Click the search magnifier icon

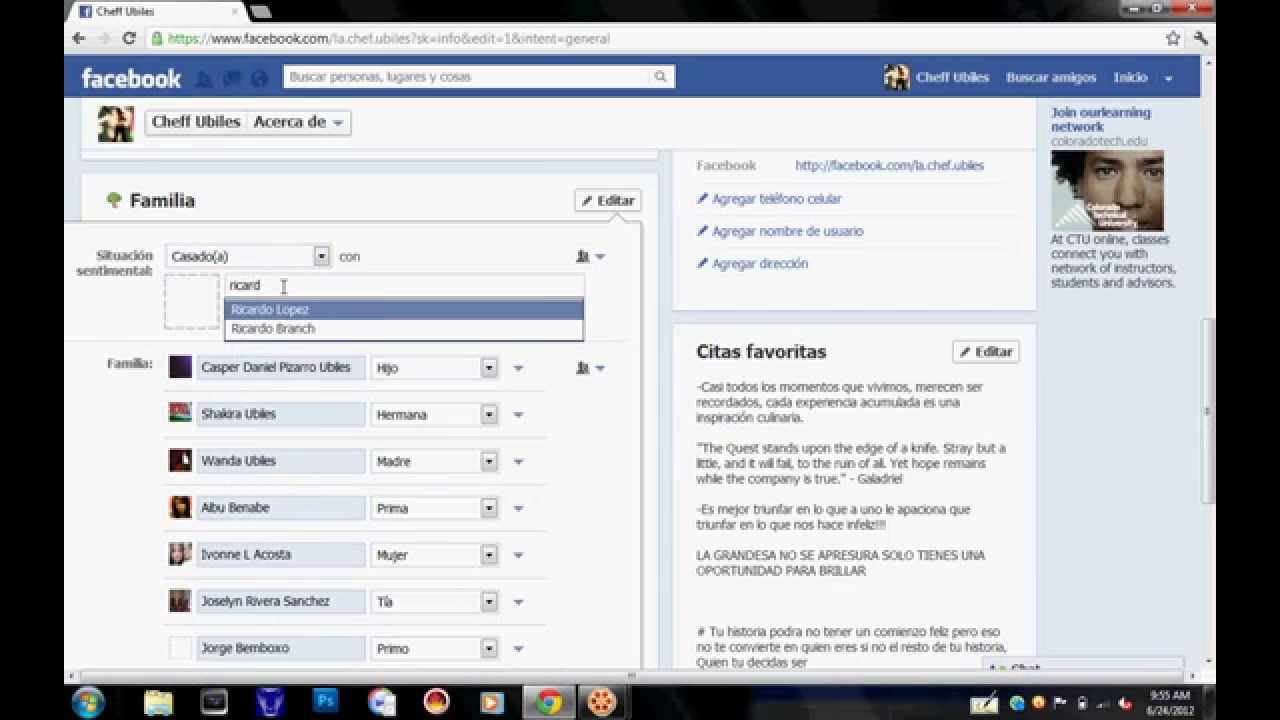tap(660, 77)
